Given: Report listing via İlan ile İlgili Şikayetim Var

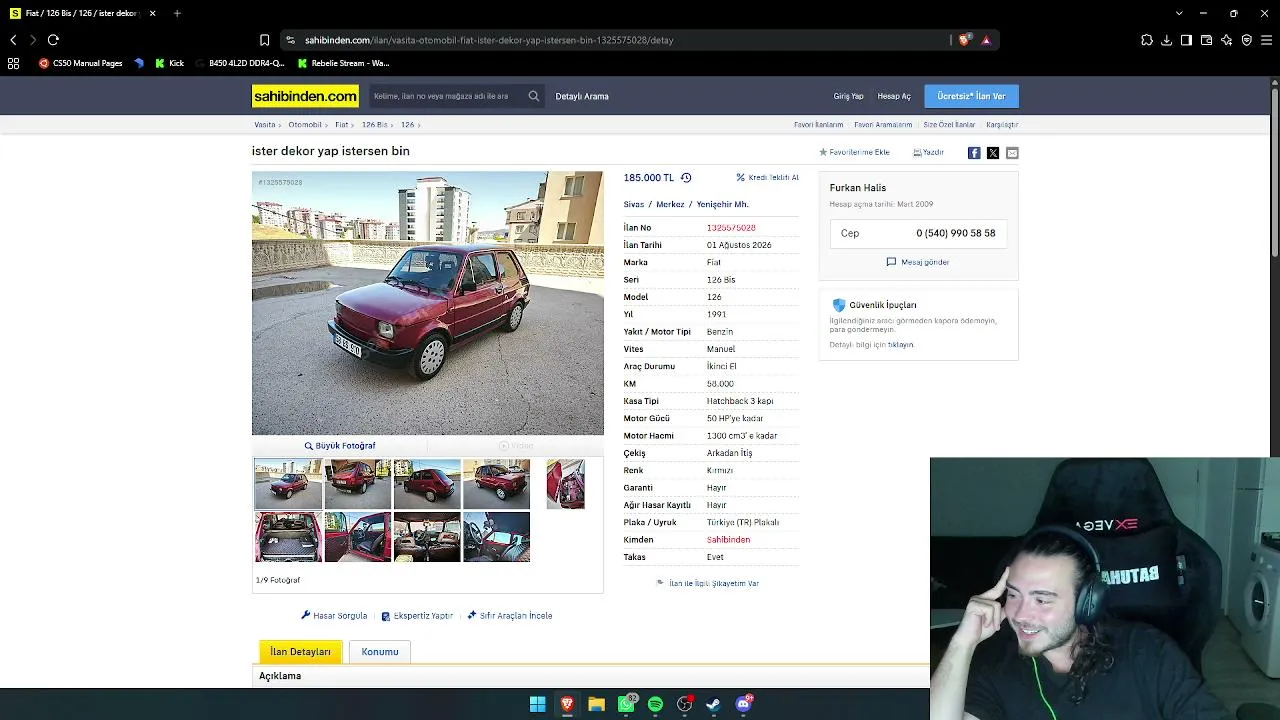Looking at the screenshot, I should coord(708,583).
